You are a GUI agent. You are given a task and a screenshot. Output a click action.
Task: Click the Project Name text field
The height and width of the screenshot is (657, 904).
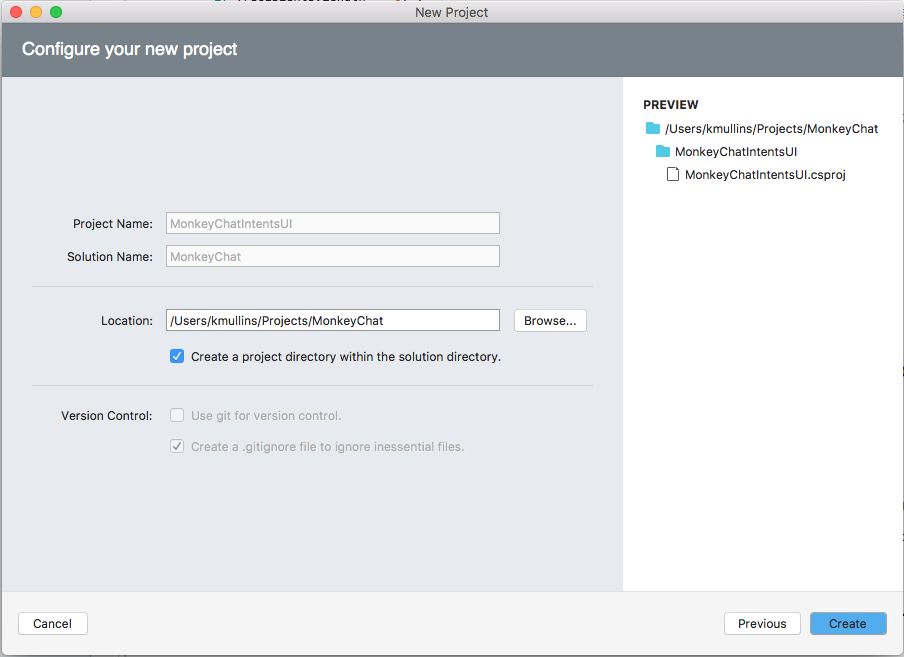[x=332, y=222]
